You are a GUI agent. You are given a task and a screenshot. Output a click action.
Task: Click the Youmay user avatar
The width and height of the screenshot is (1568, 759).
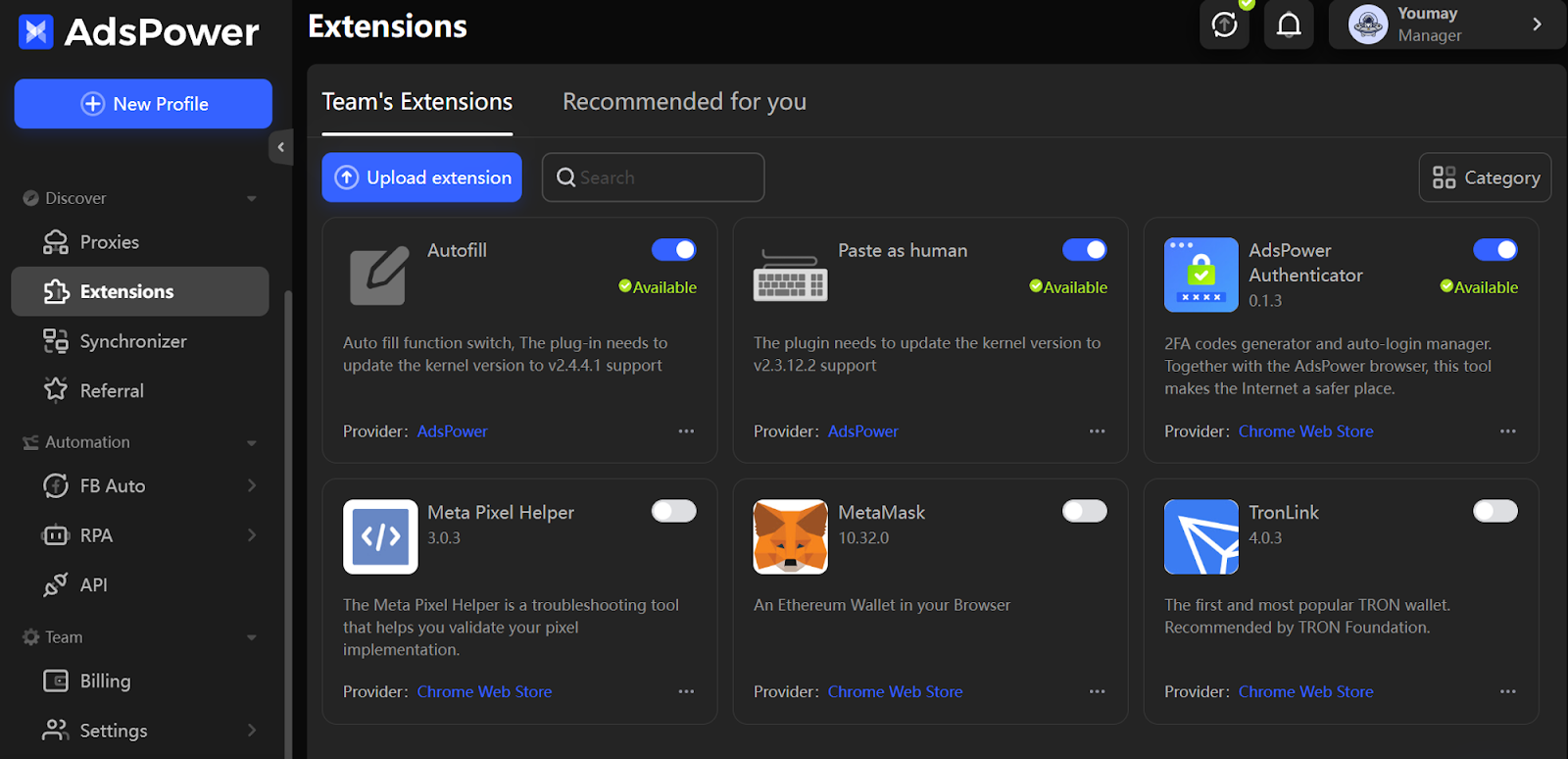[1367, 25]
